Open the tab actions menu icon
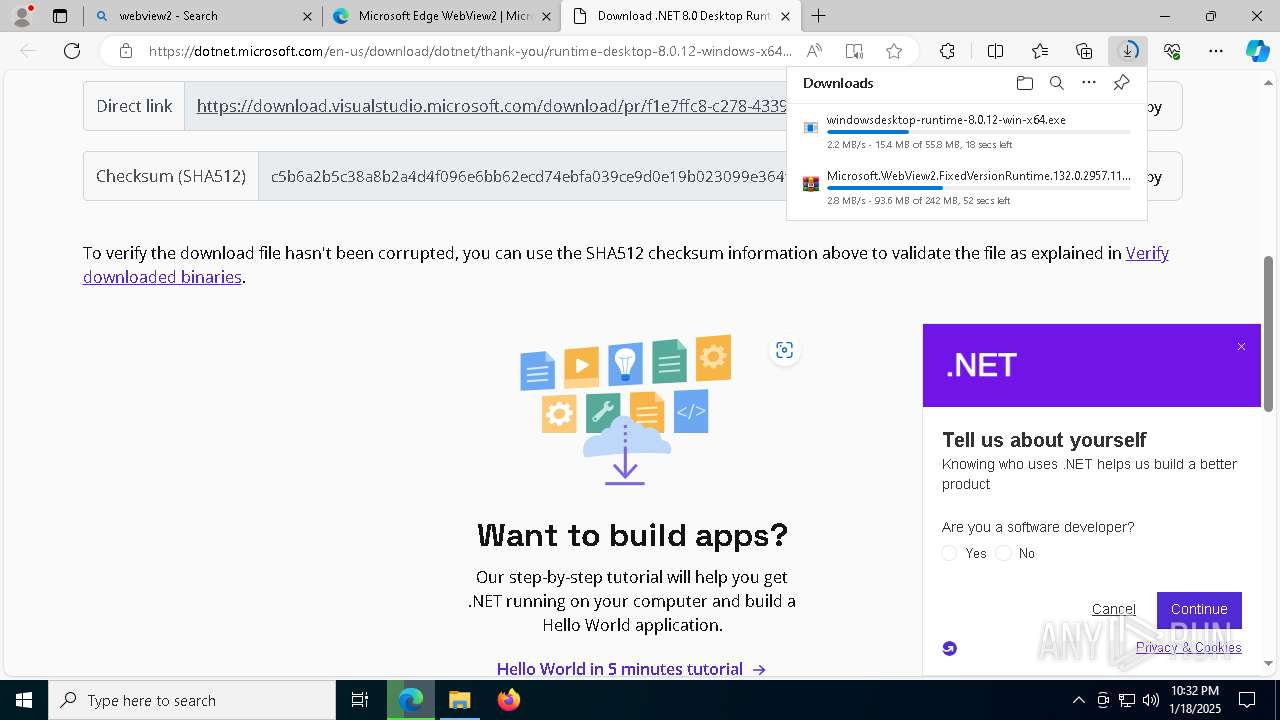 [60, 16]
